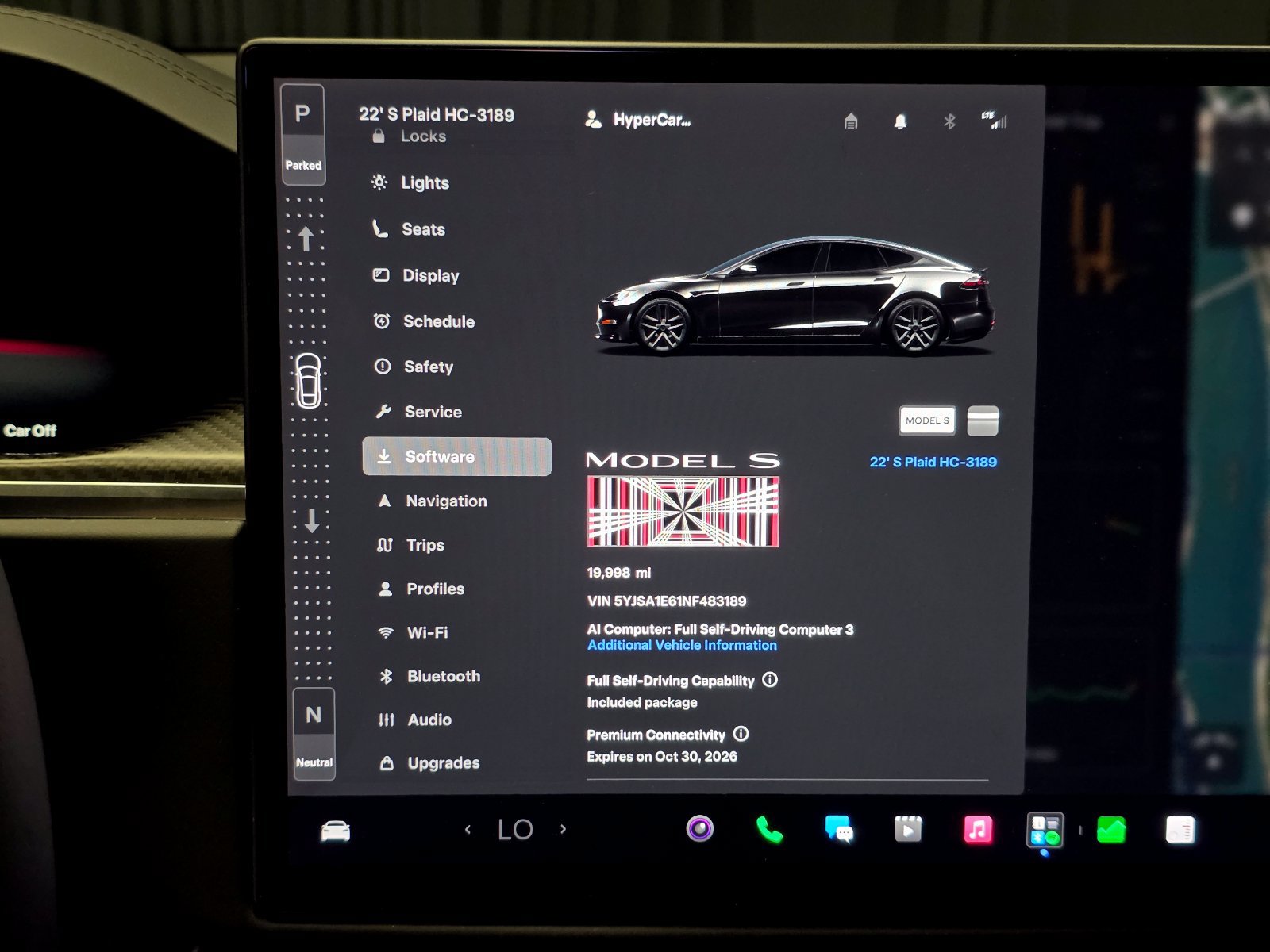This screenshot has width=1270, height=952.
Task: Open the Phone app in the dock
Action: (x=769, y=830)
